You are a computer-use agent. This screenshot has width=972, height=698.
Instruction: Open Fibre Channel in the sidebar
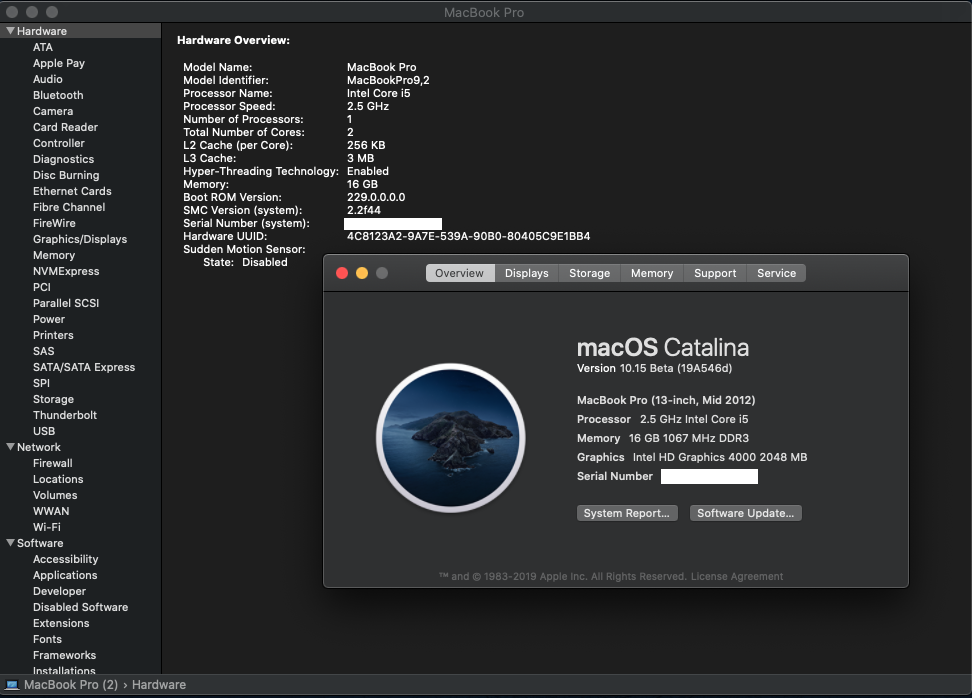[x=69, y=207]
